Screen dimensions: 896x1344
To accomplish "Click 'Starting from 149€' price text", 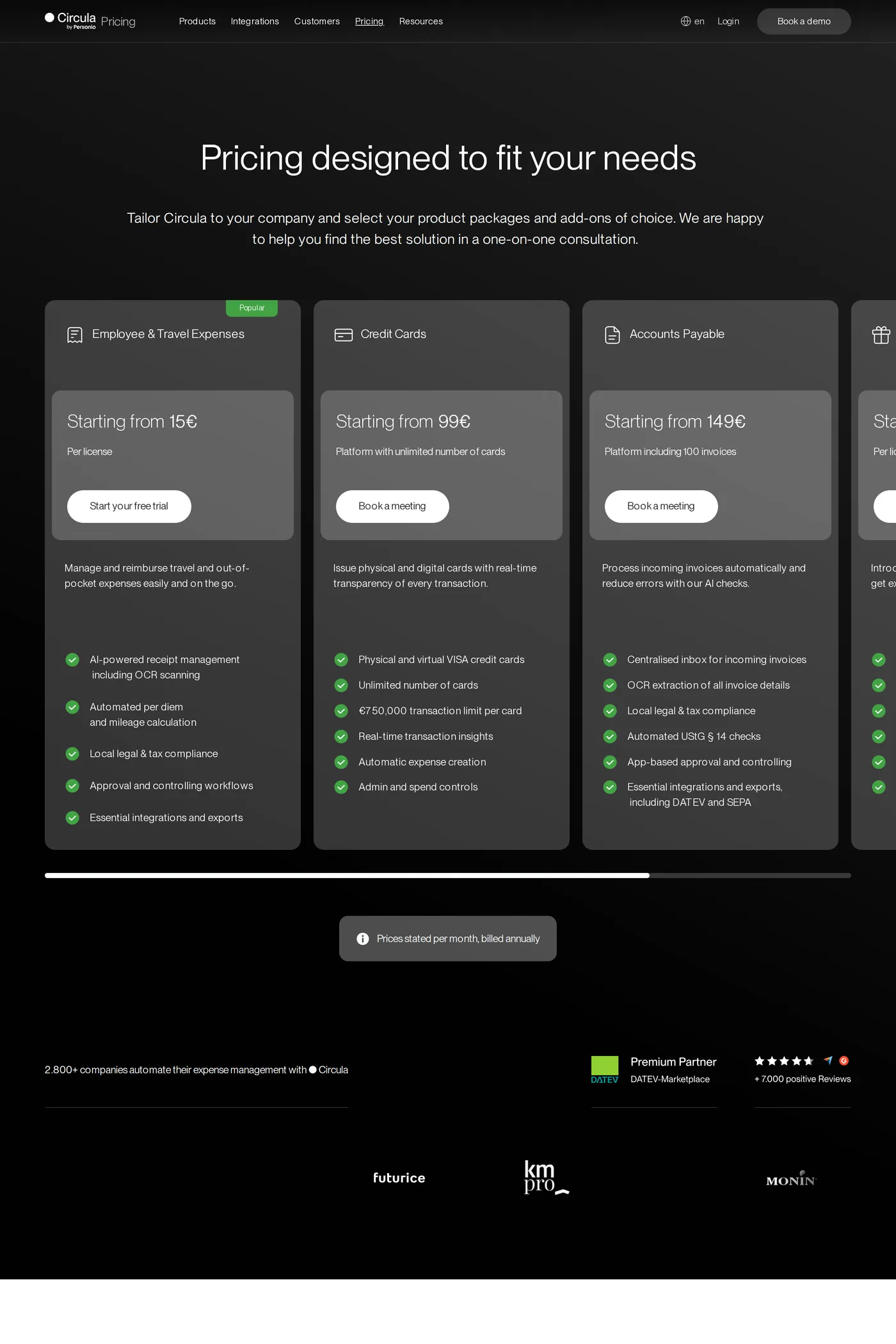I will pyautogui.click(x=675, y=422).
